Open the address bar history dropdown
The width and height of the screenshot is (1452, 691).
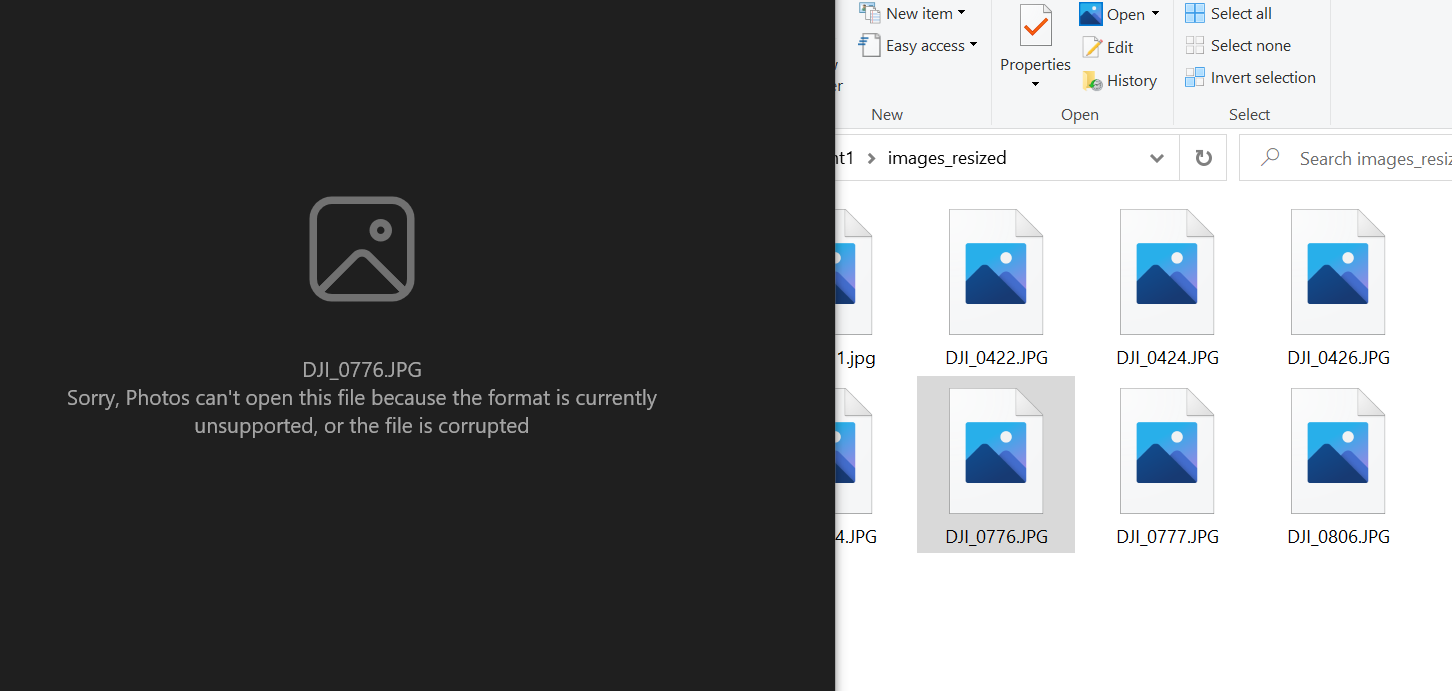tap(1157, 158)
